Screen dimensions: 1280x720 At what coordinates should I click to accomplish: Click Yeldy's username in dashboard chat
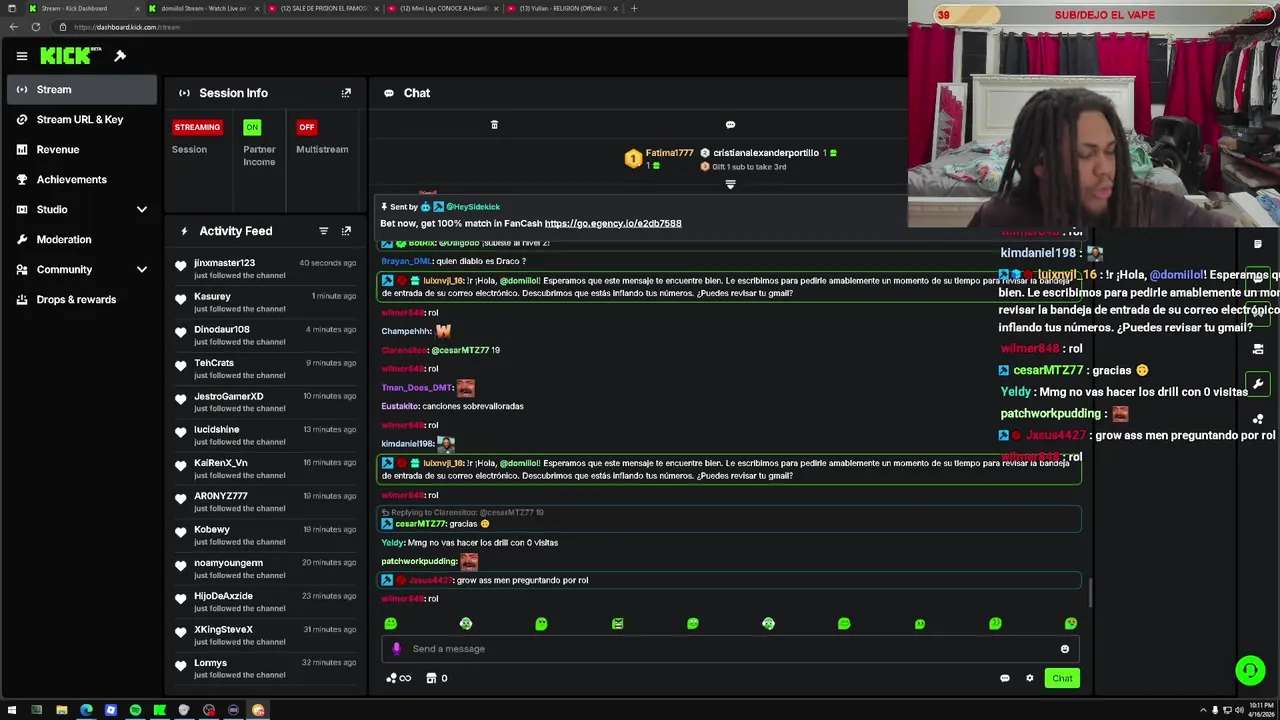click(392, 543)
